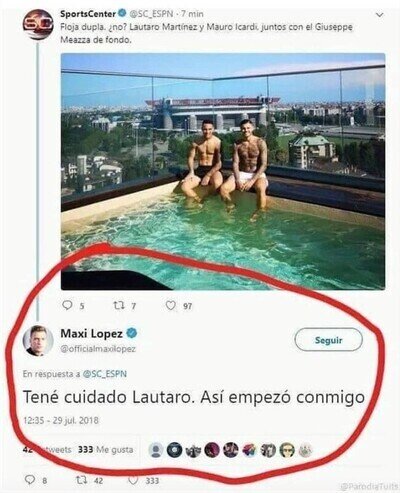Click Maxi Lopez verified badge
The image size is (400, 493).
click(132, 333)
